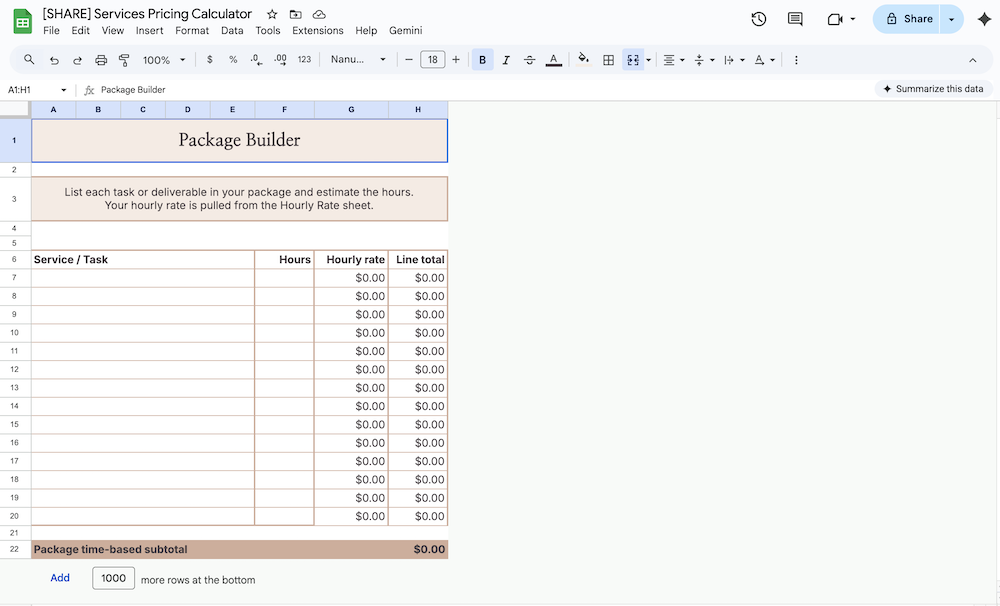Open version history clock icon
Screen dimensions: 1000x606
[758, 19]
